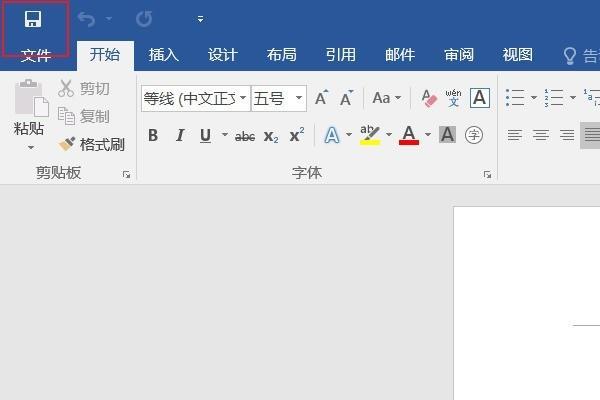Click the Character Border icon
Screen dimensions: 600x400
[x=480, y=98]
